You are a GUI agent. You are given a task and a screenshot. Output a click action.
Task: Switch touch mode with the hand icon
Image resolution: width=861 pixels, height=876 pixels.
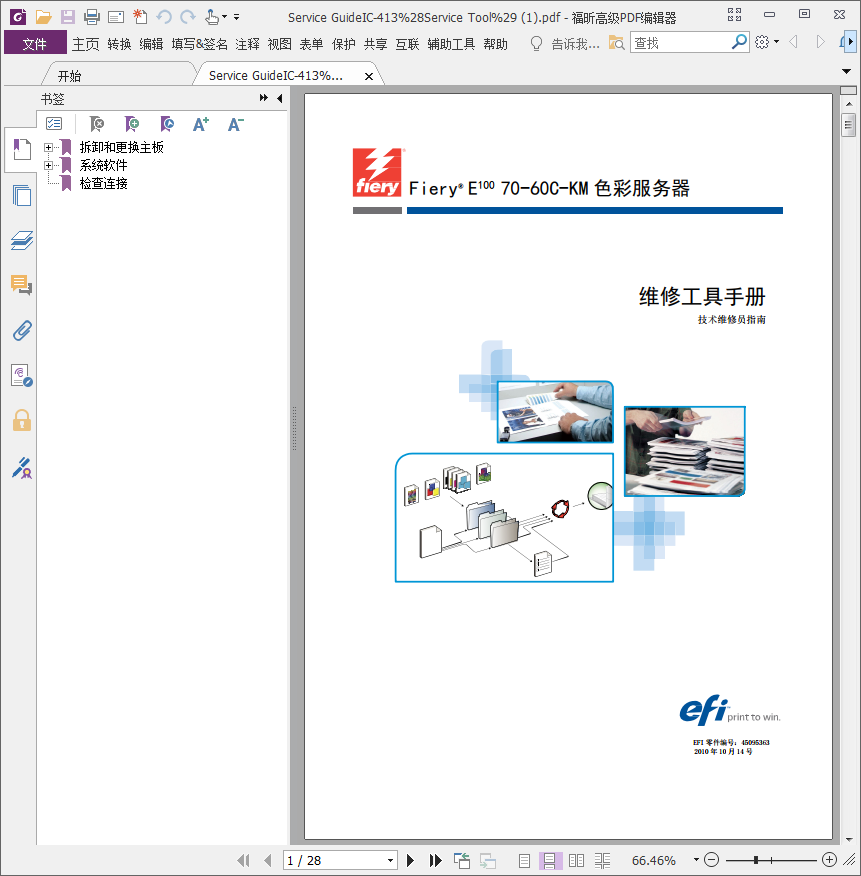click(212, 17)
